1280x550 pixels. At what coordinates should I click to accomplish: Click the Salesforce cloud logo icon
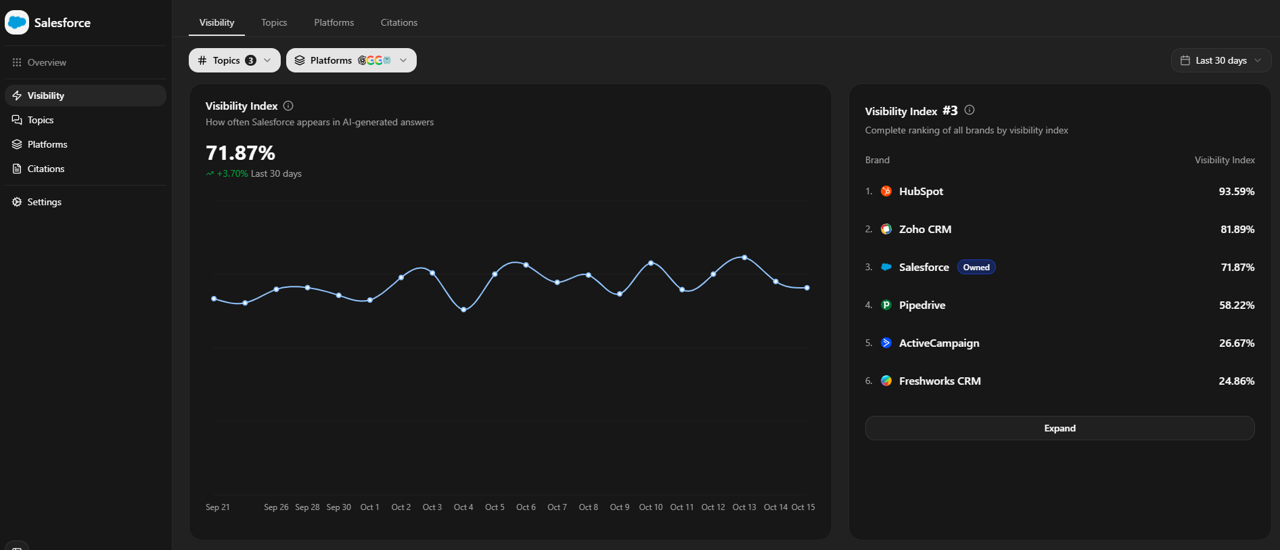(x=17, y=22)
